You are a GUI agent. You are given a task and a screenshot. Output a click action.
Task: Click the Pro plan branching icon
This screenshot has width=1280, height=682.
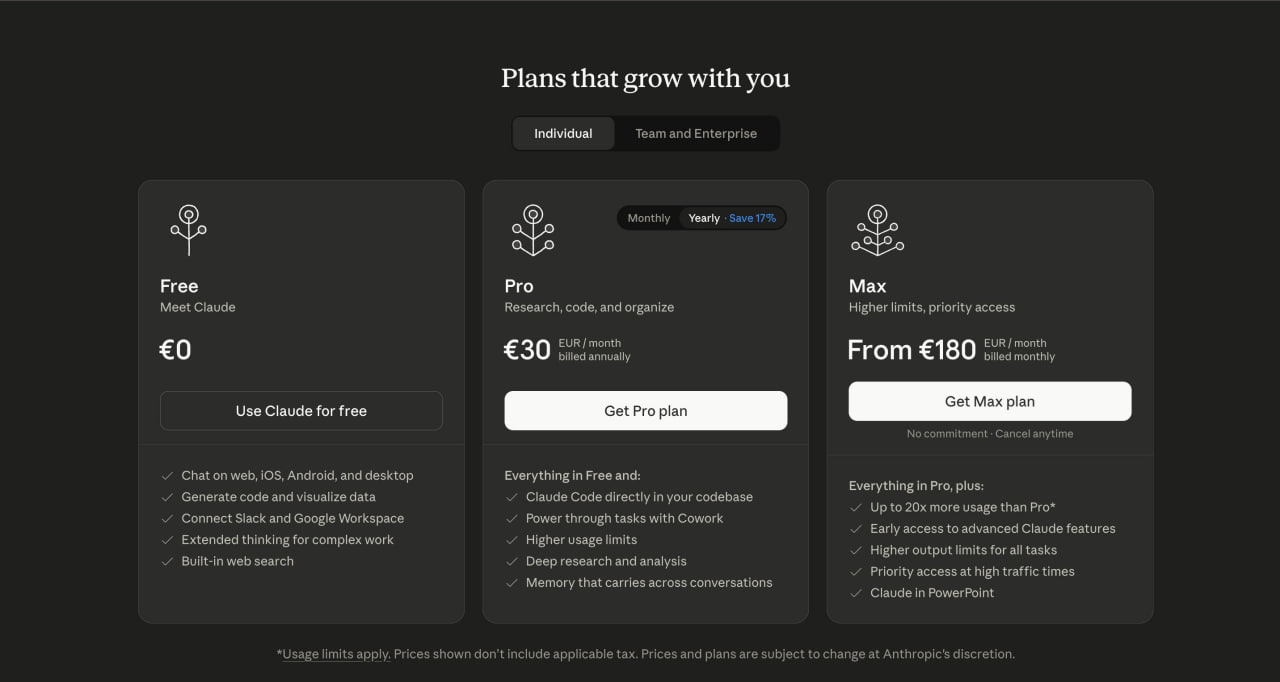pyautogui.click(x=533, y=229)
